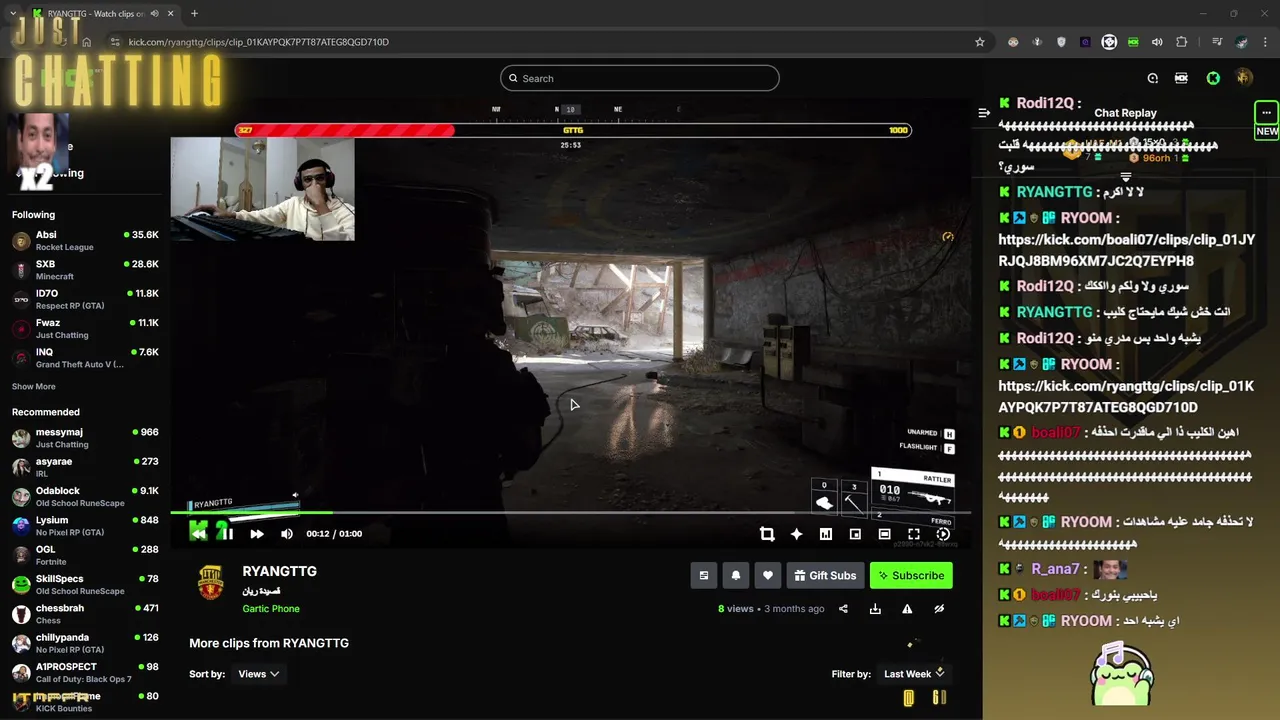Rewind the clip with the back button
The height and width of the screenshot is (720, 1280).
click(199, 533)
